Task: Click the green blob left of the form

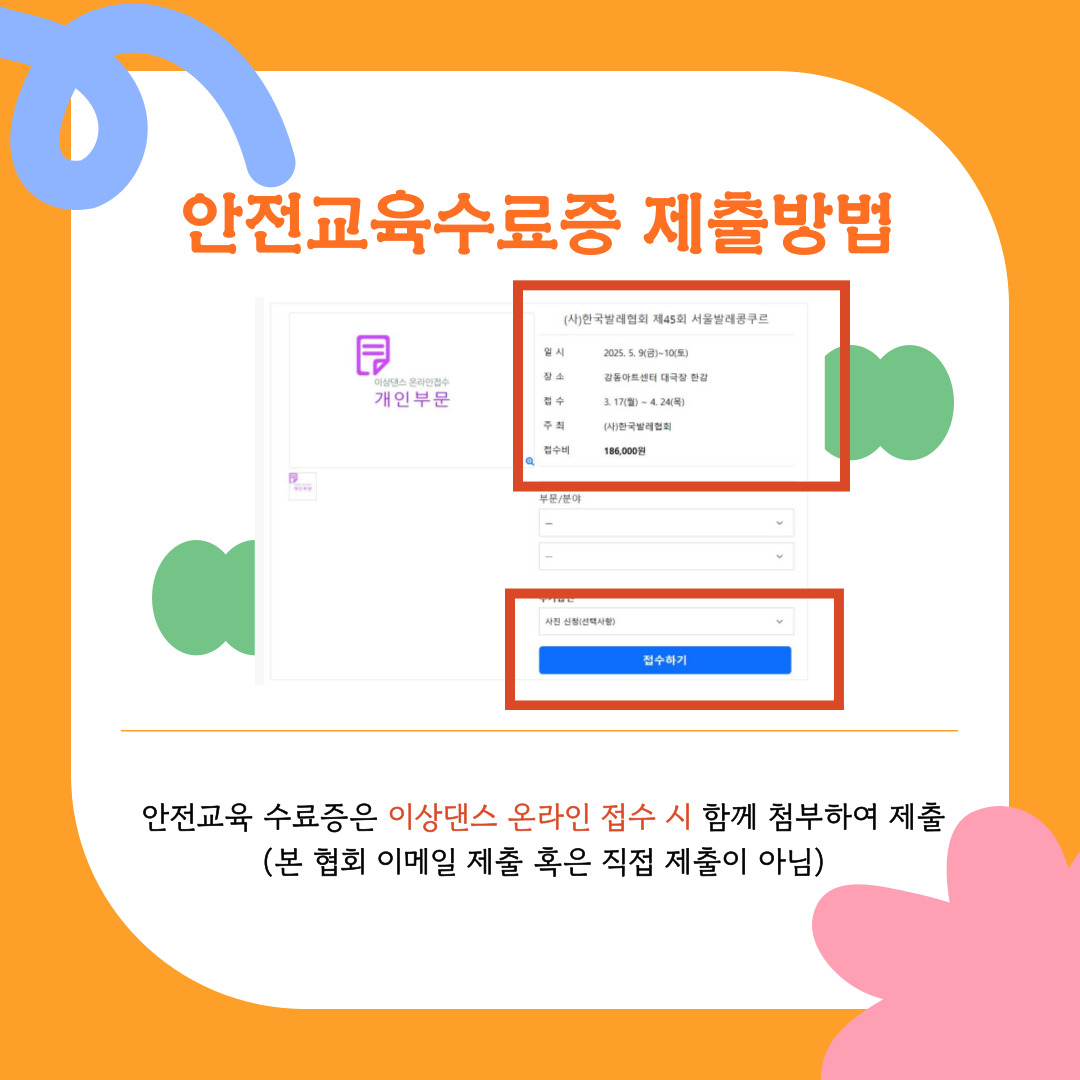Action: tap(203, 597)
